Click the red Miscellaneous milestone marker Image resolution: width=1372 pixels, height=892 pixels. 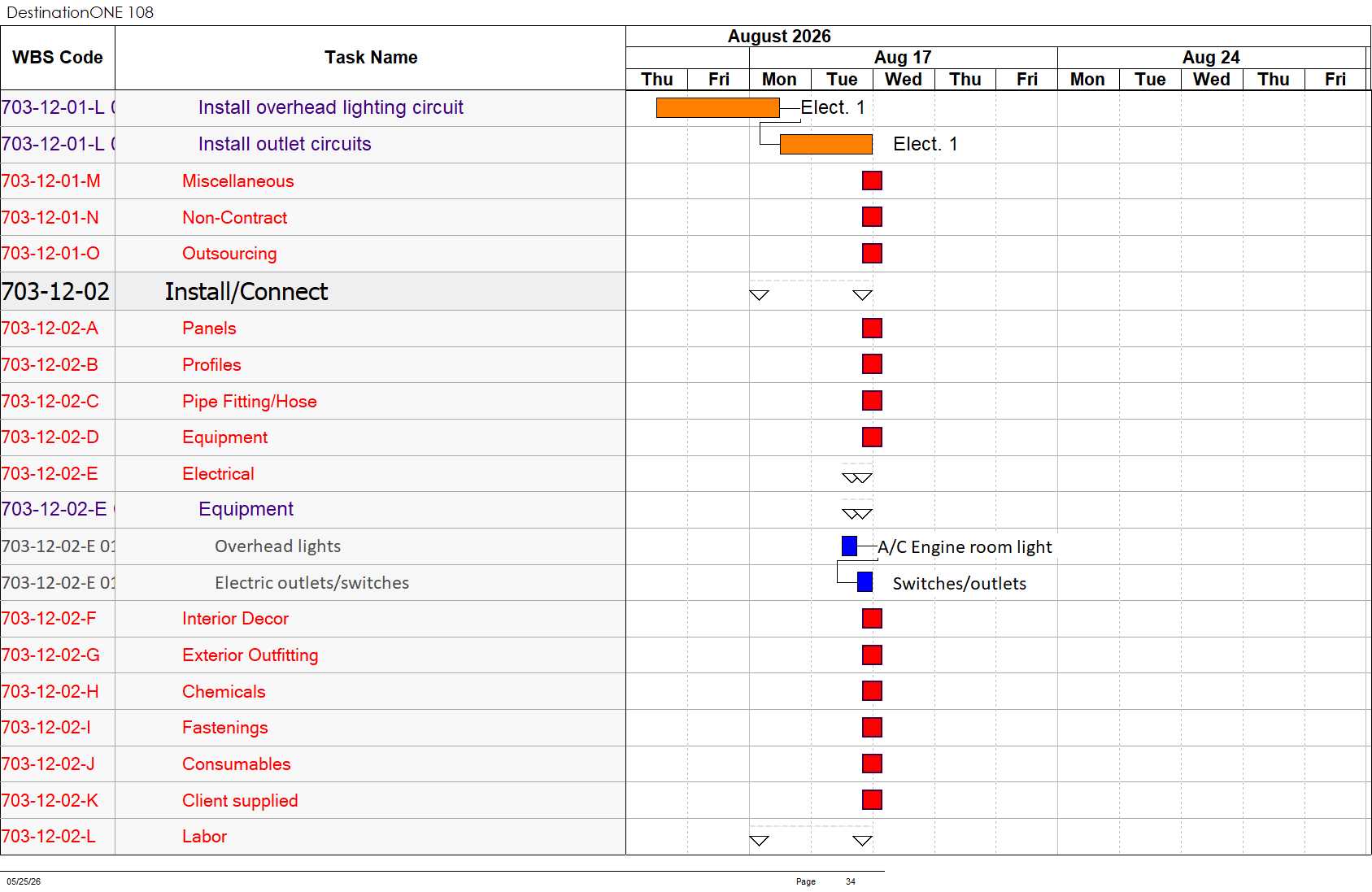click(x=872, y=181)
